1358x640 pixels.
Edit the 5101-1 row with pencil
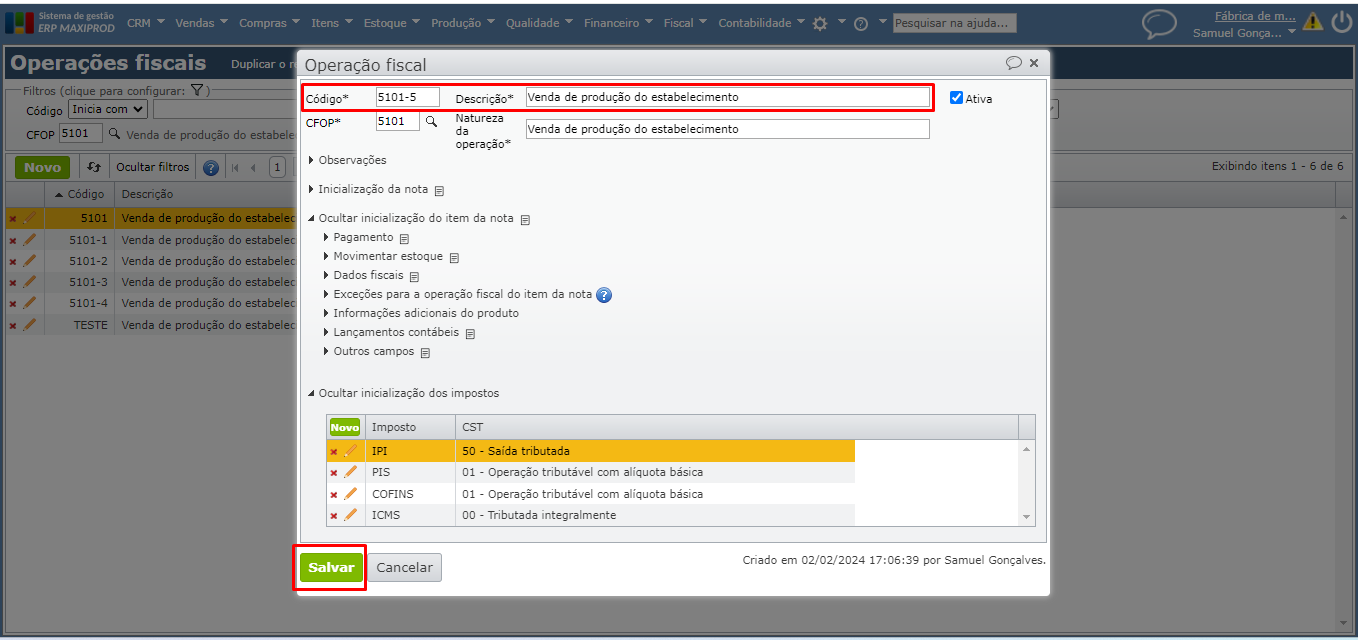point(29,240)
